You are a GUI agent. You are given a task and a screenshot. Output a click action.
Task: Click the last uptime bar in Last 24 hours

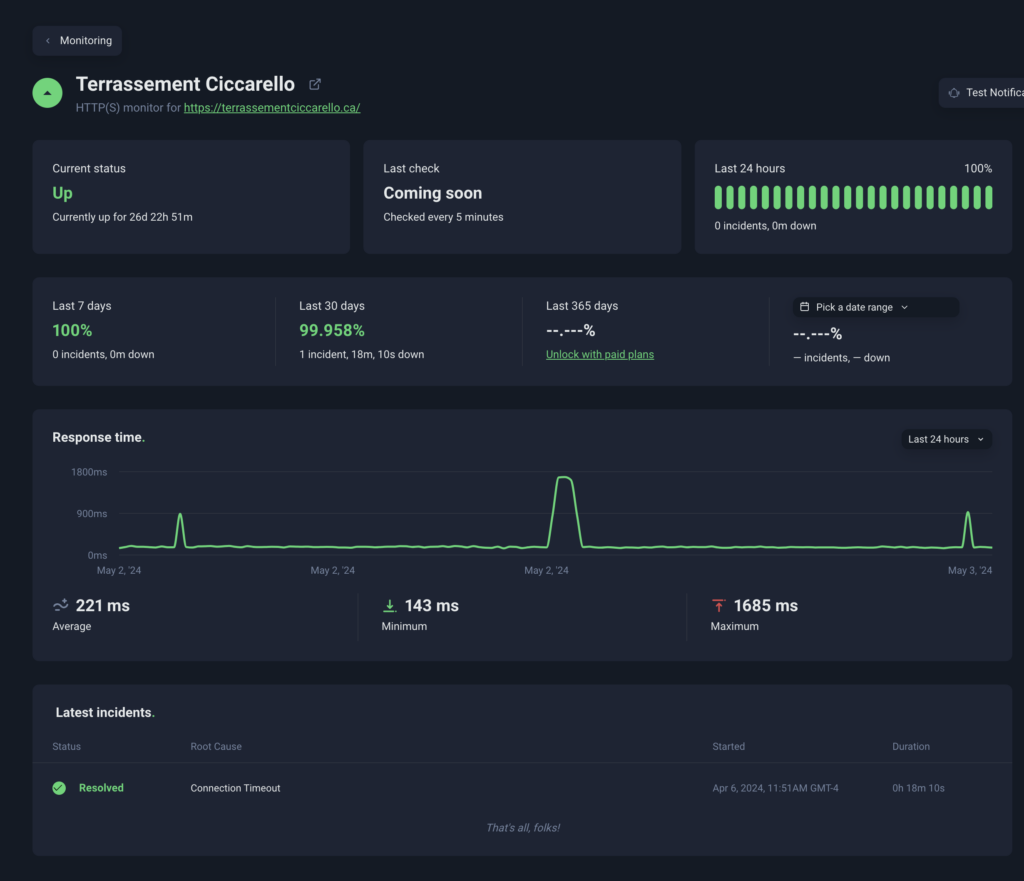(x=988, y=197)
